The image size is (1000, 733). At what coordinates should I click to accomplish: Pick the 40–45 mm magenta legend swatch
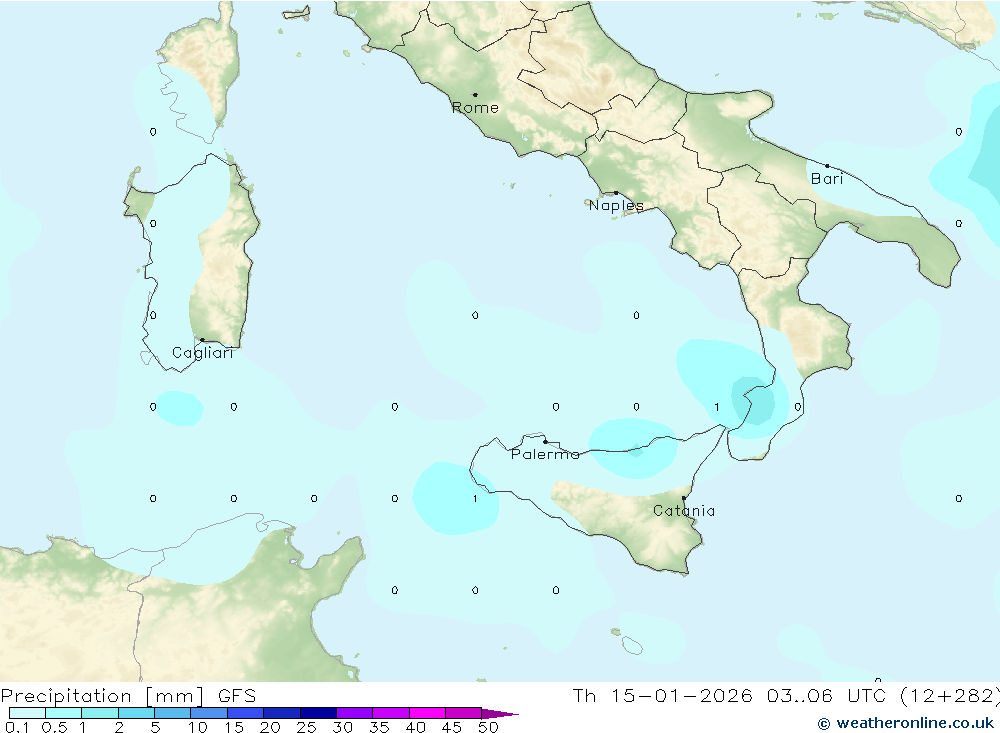(x=427, y=713)
